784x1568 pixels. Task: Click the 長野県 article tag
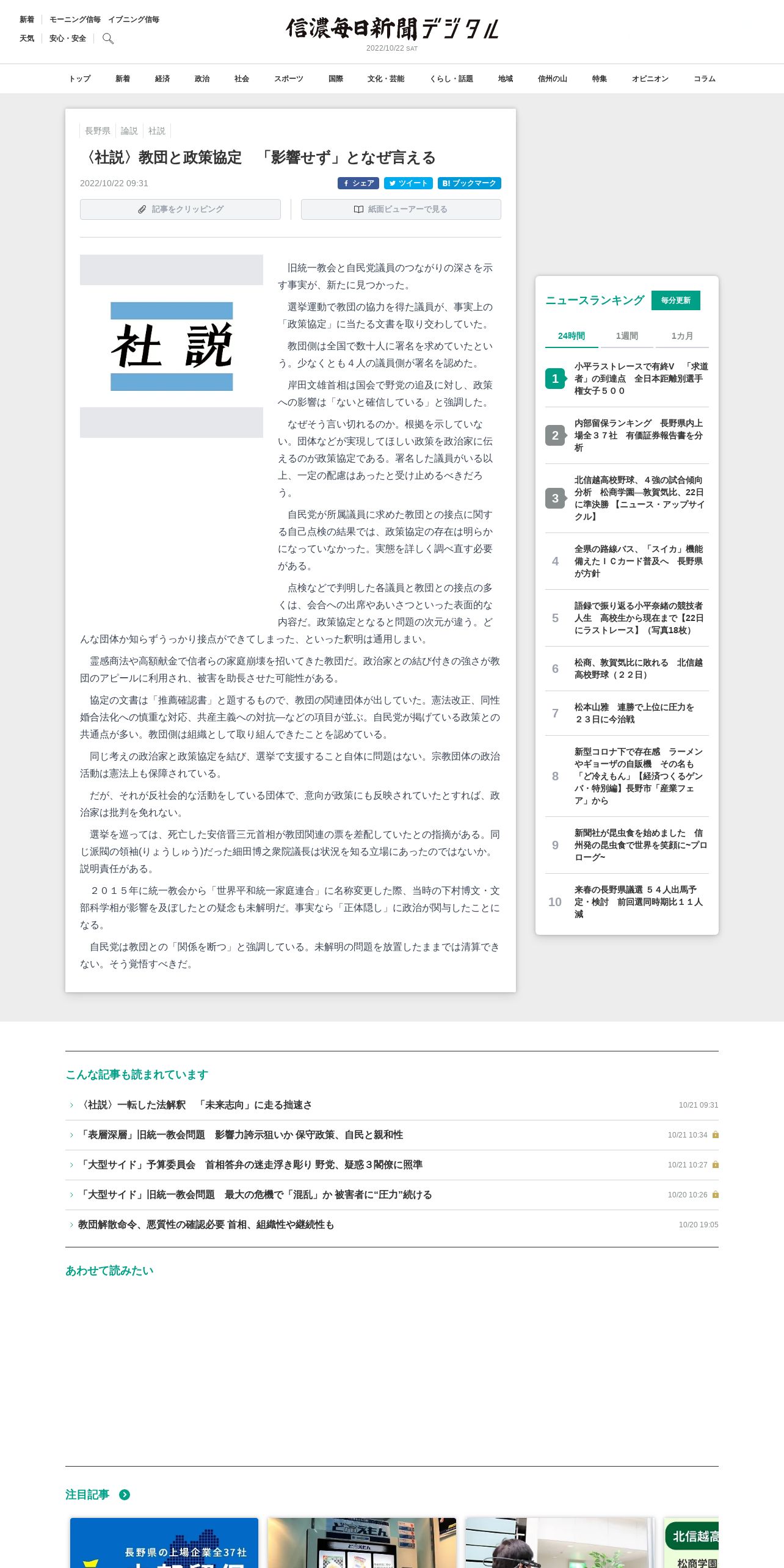(98, 131)
